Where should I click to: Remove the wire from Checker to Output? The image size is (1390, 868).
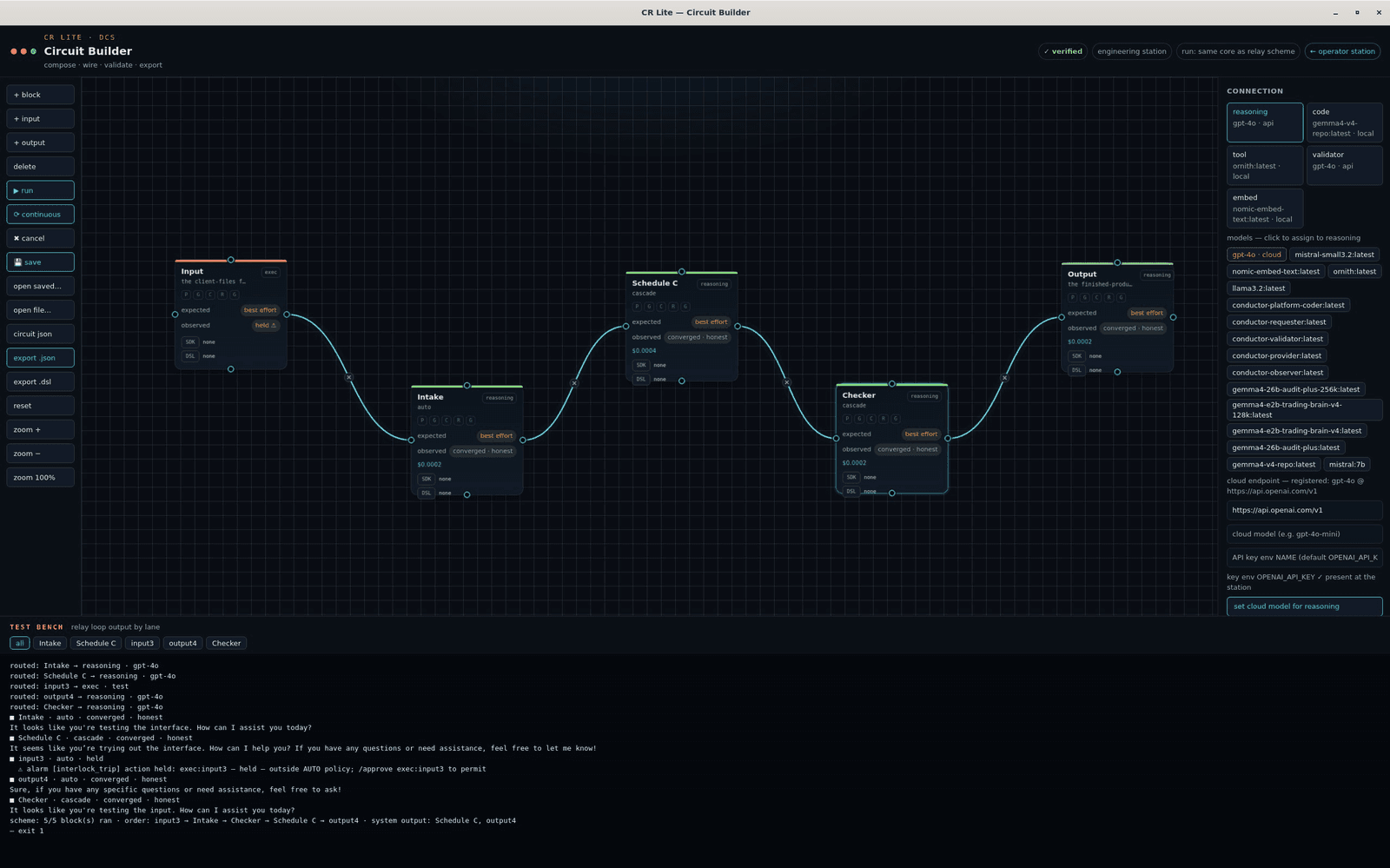1004,378
